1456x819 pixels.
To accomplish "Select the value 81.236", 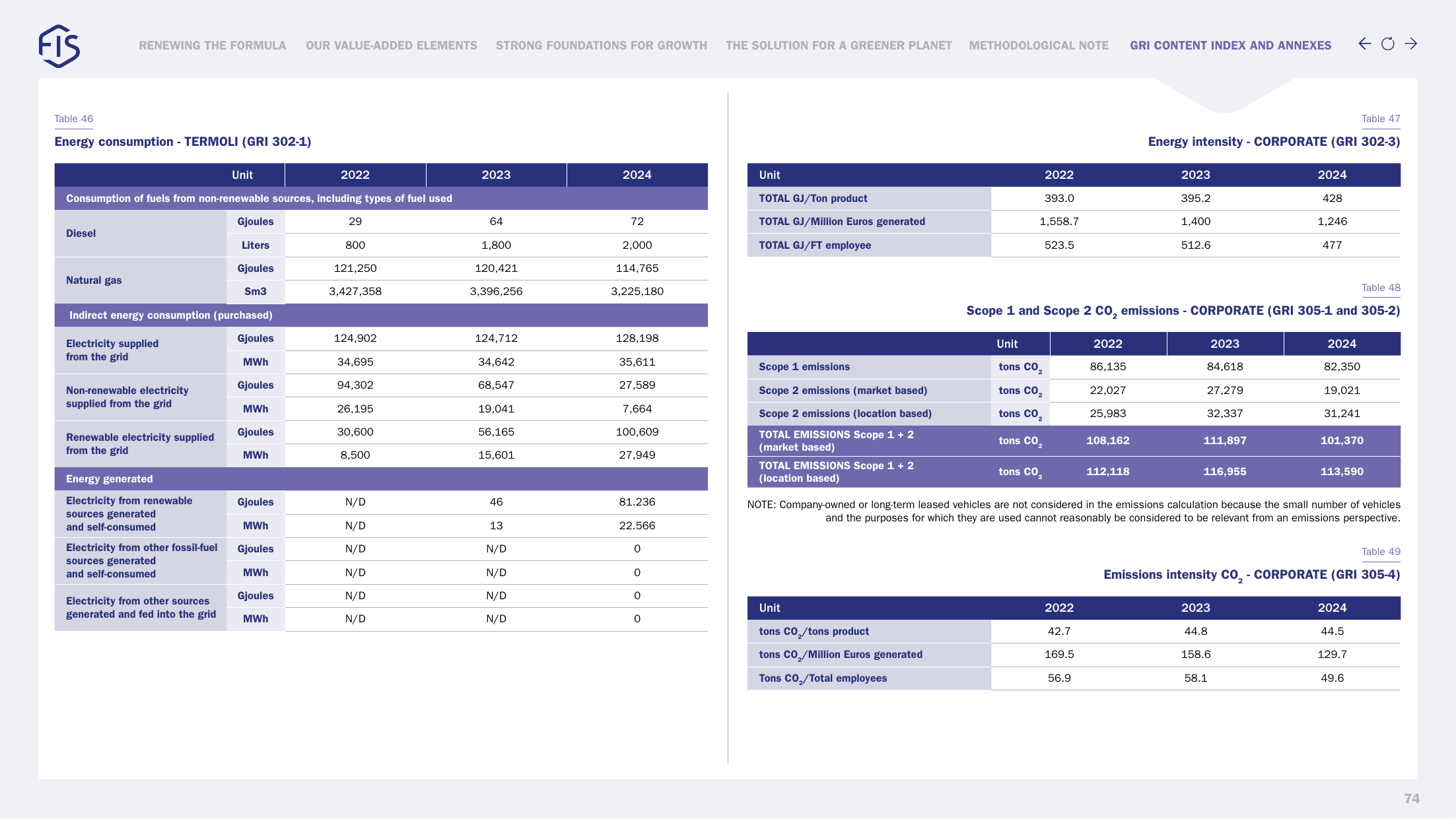I will coord(637,502).
